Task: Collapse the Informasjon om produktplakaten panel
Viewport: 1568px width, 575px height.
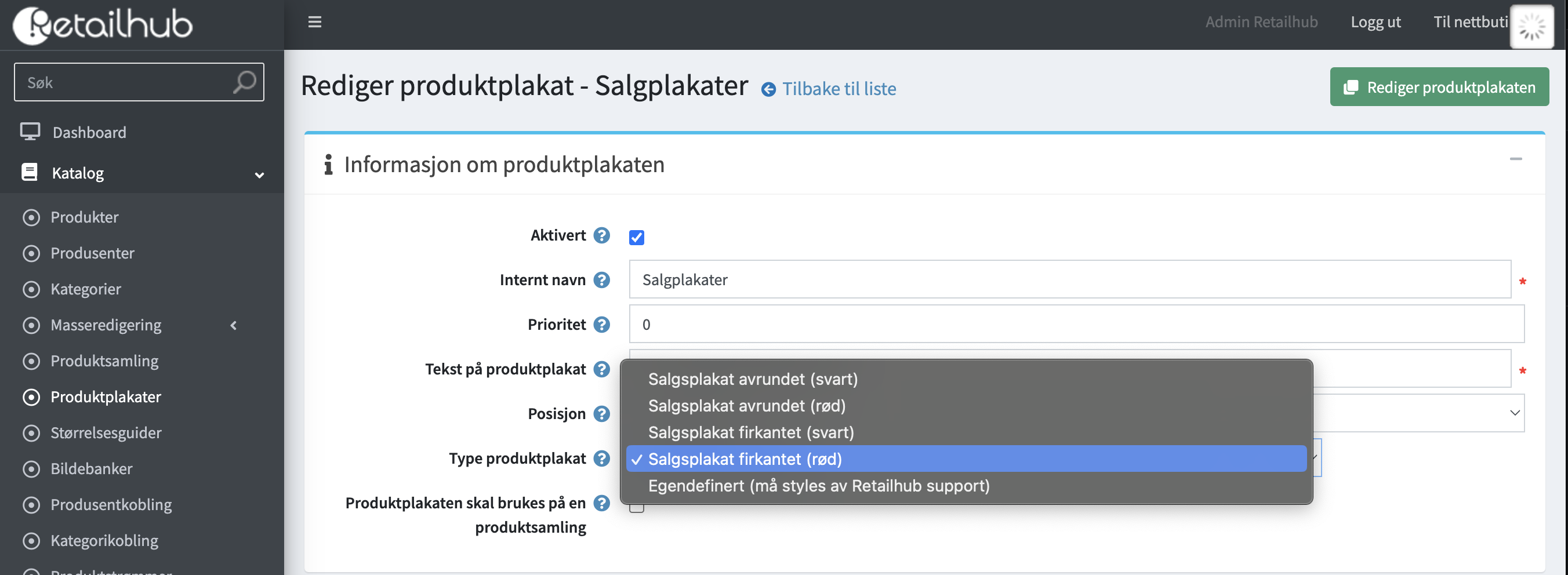Action: 1515,159
